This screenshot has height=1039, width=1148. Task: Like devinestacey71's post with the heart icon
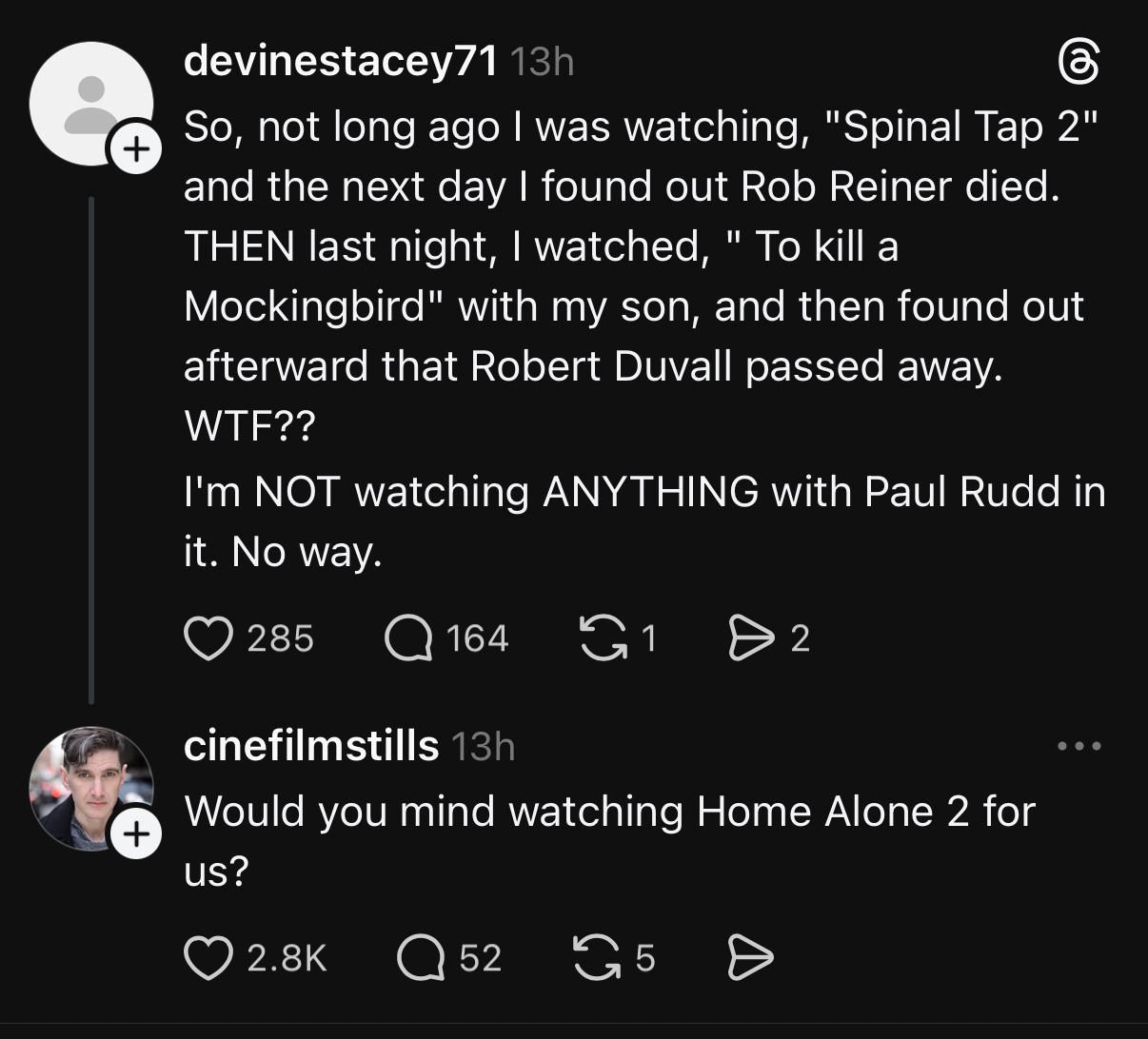(x=208, y=637)
